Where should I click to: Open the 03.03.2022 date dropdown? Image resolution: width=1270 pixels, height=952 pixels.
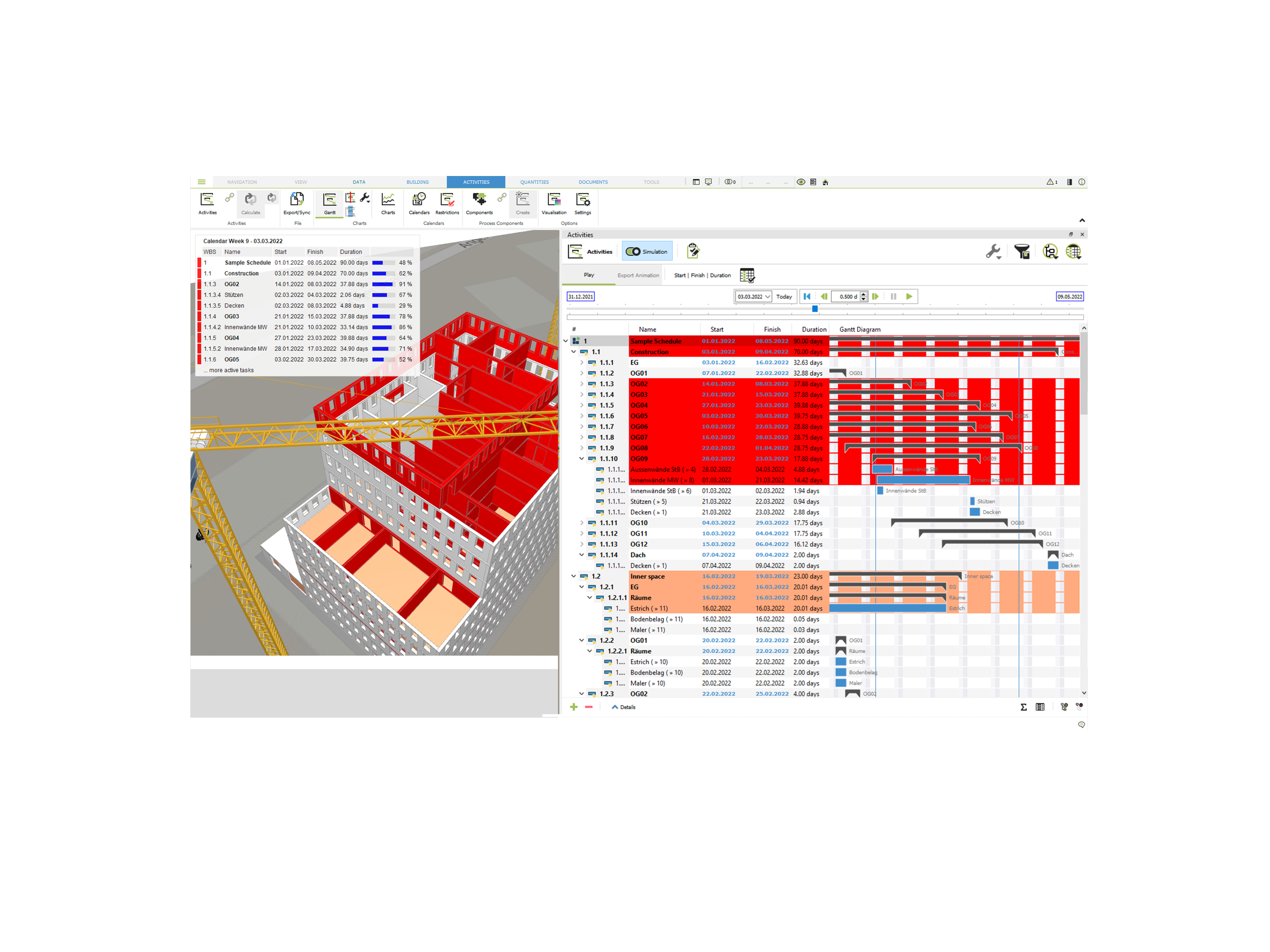coord(768,297)
